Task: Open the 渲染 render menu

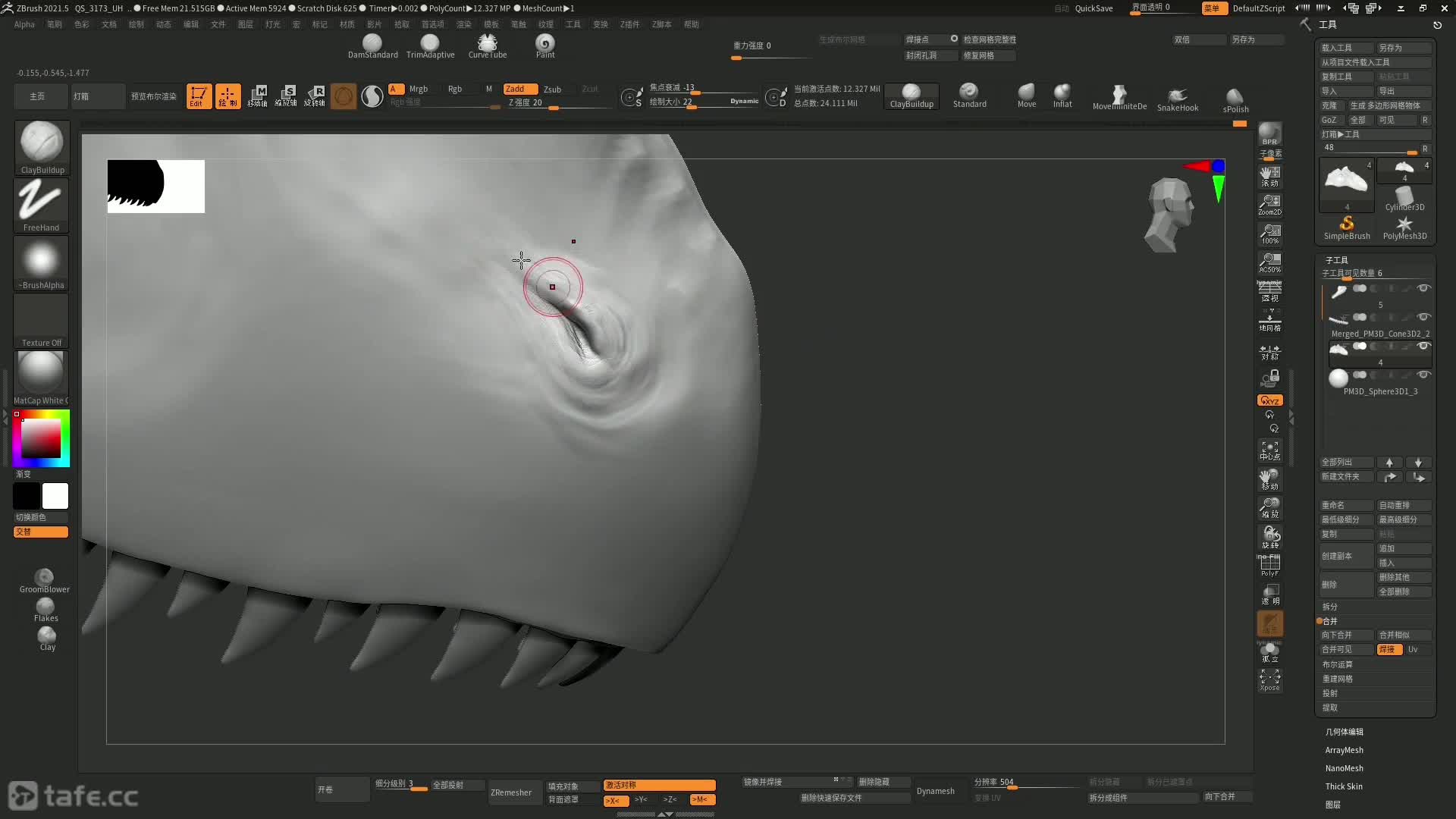Action: pos(464,24)
